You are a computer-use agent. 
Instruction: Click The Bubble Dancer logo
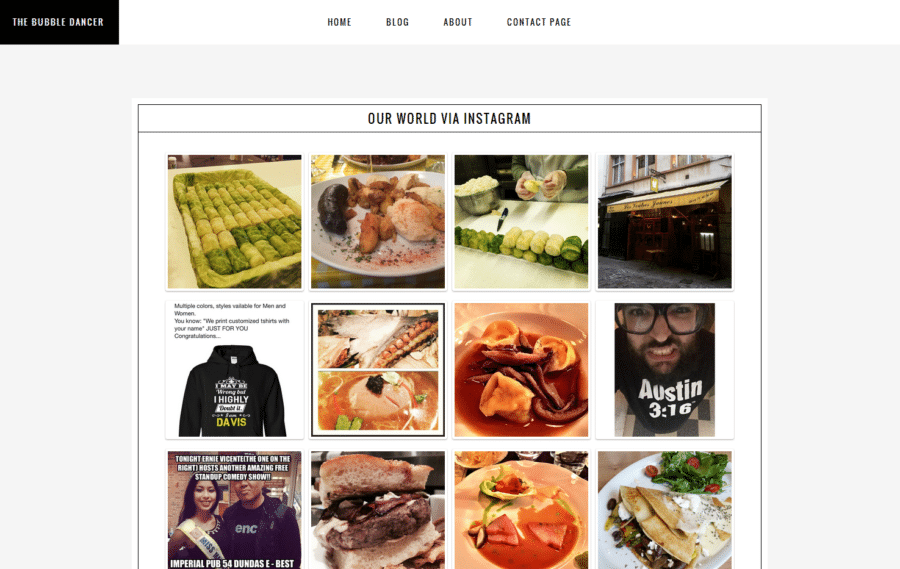pyautogui.click(x=59, y=22)
